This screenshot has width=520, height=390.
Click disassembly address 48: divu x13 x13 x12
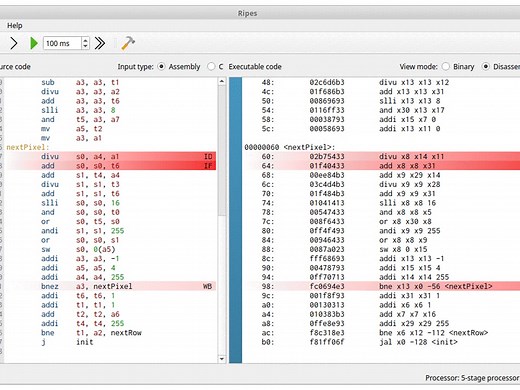click(x=382, y=82)
